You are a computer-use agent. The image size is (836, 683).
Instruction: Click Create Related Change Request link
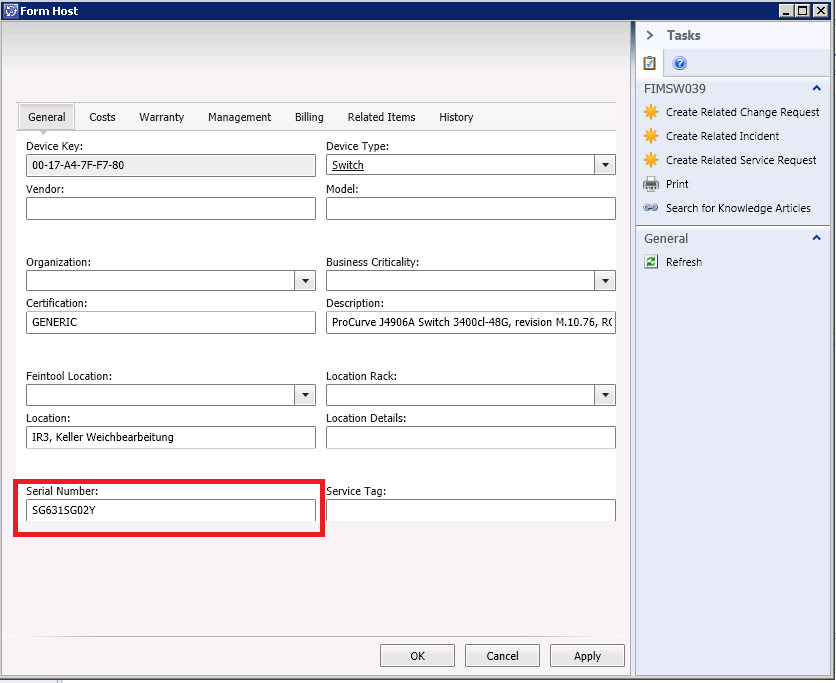click(x=742, y=112)
